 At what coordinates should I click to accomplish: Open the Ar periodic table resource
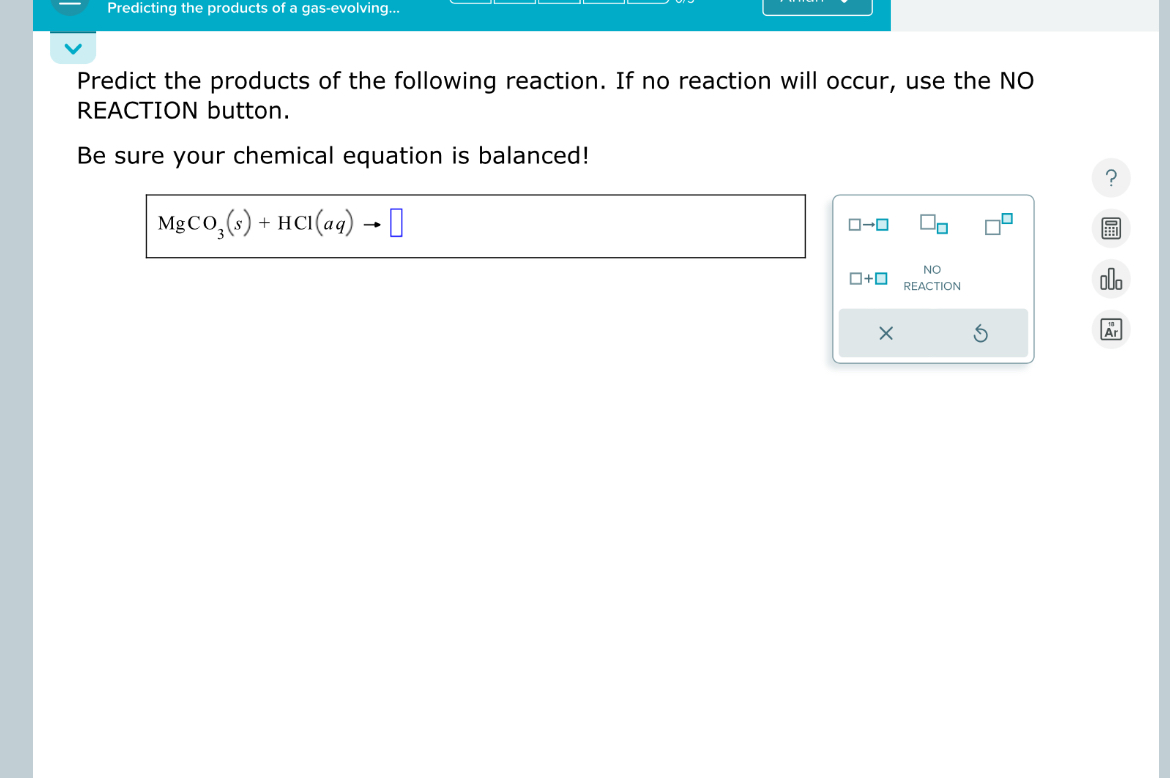click(1110, 329)
